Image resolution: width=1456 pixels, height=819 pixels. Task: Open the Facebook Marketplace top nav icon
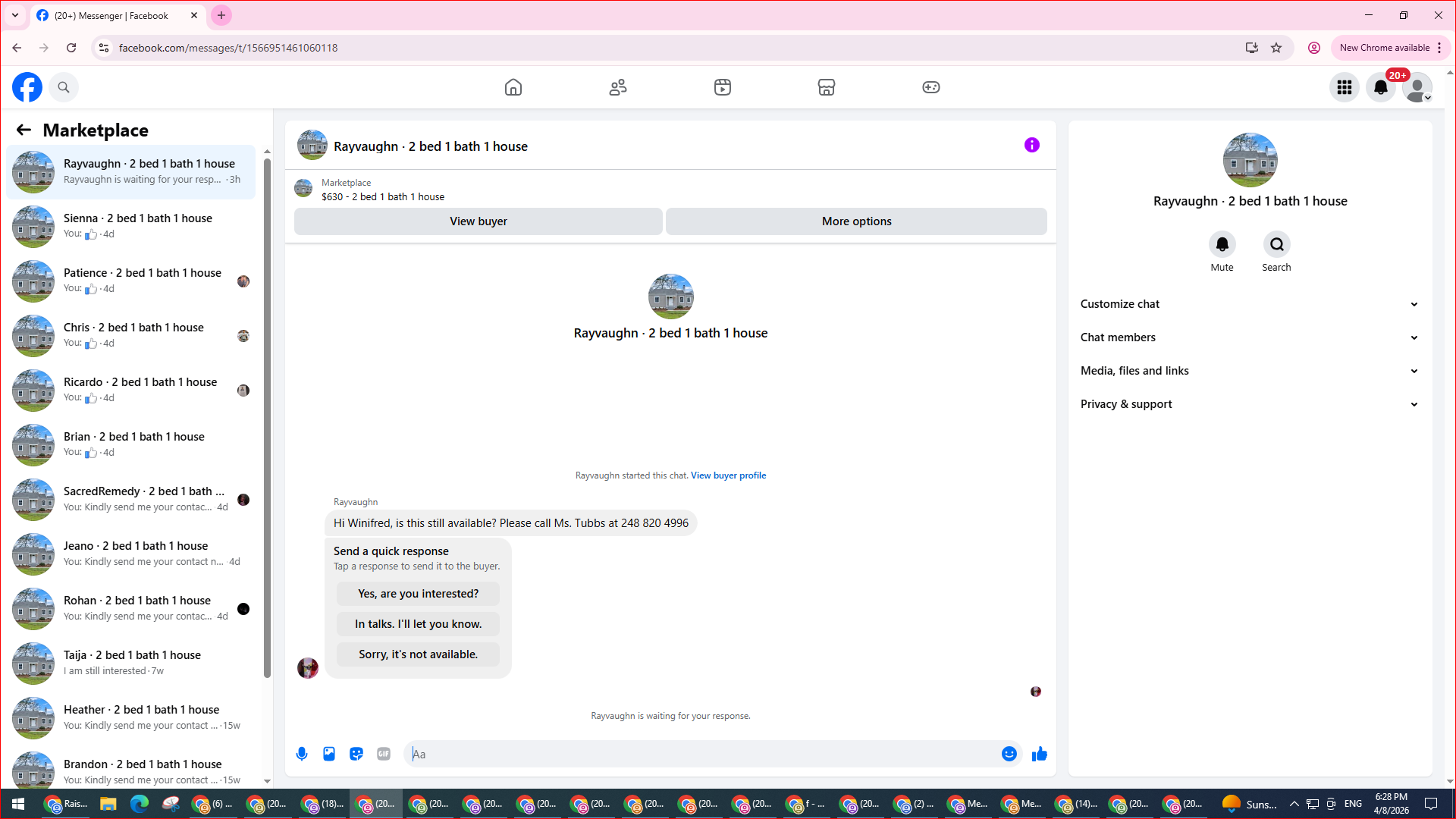(x=827, y=87)
